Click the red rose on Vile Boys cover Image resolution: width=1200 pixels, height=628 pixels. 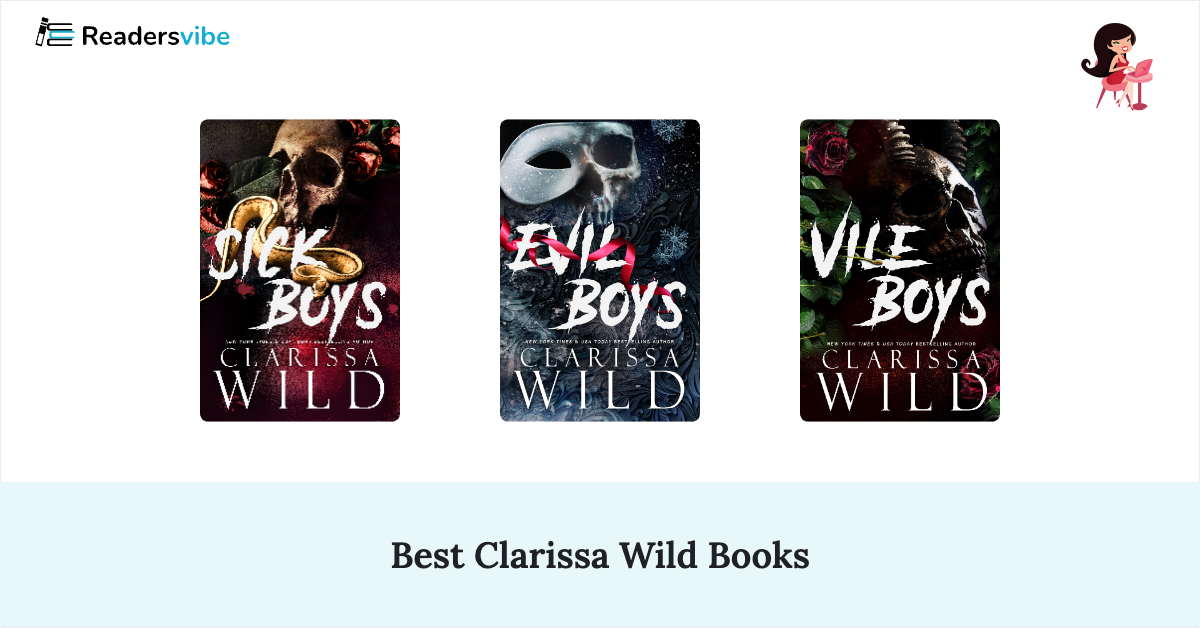coord(826,157)
